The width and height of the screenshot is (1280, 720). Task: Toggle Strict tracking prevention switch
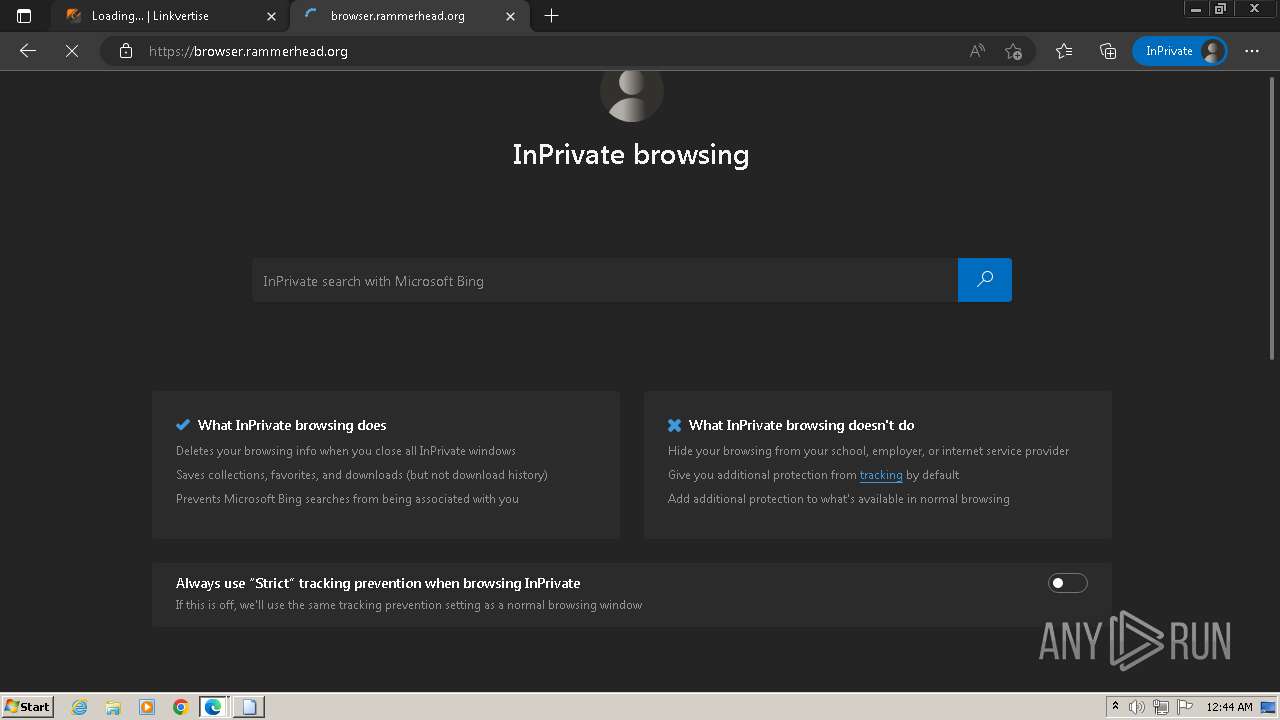1067,583
